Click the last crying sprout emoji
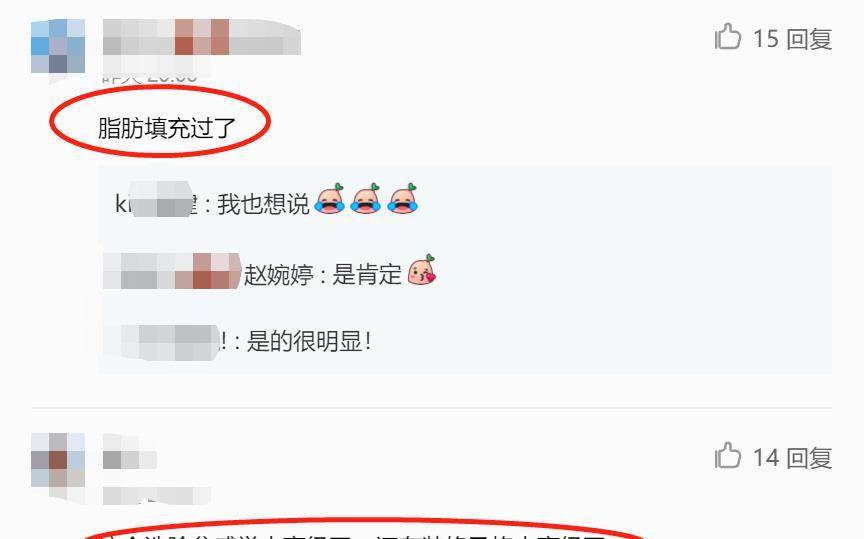Image resolution: width=864 pixels, height=539 pixels. point(403,198)
